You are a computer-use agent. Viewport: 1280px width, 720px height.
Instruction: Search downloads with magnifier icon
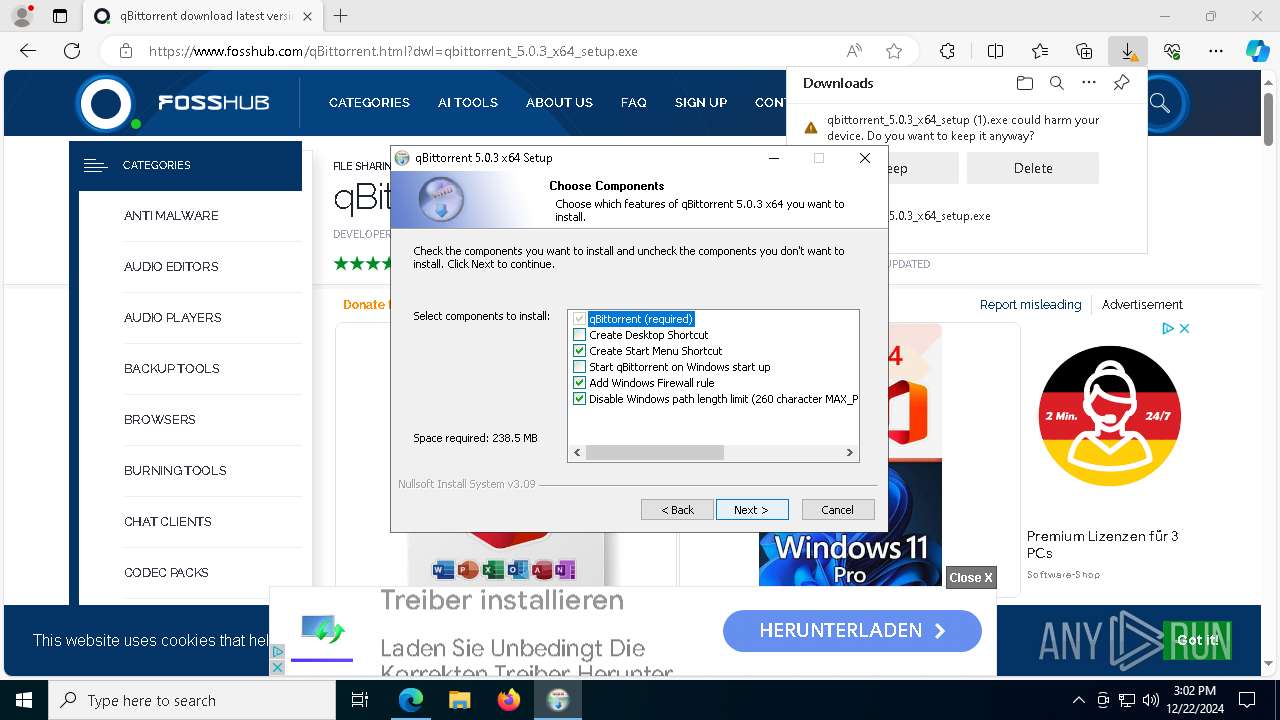pos(1056,83)
